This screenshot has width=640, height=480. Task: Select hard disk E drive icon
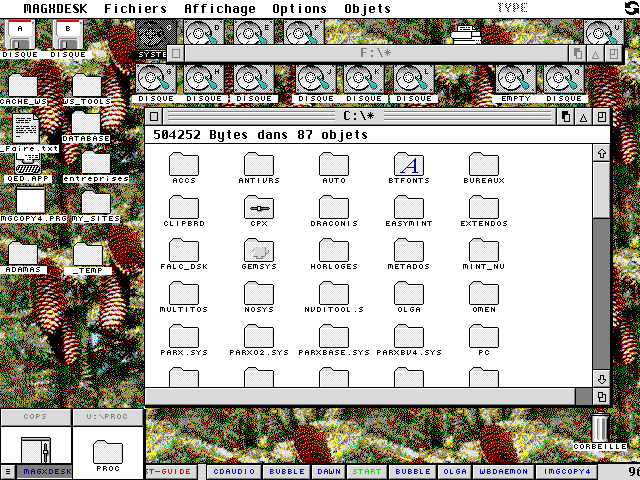(253, 33)
